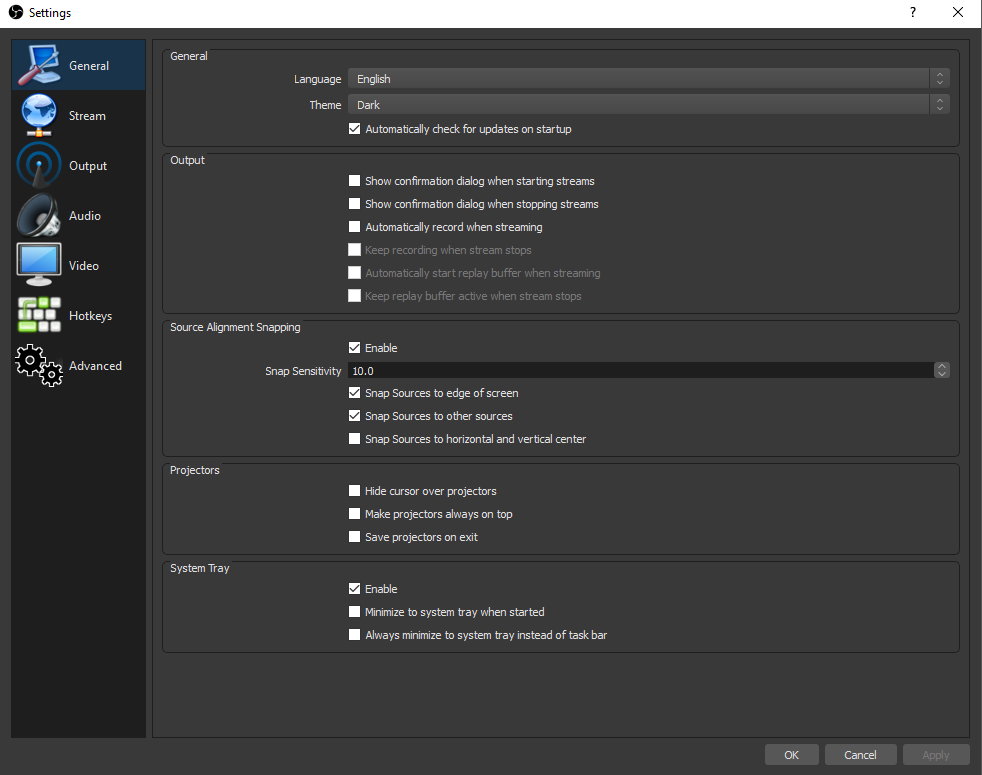Select the Hotkeys keyboard icon
982x775 pixels.
click(x=39, y=315)
